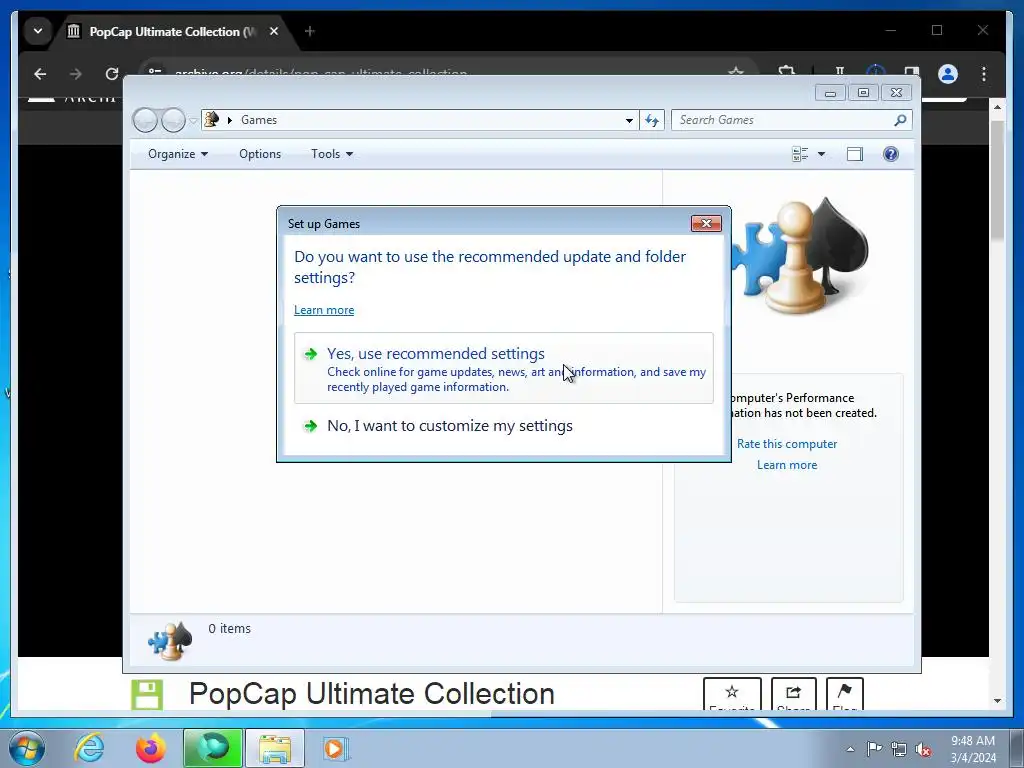Screen dimensions: 1024x768
Task: Show hidden system tray icons
Action: click(x=850, y=749)
